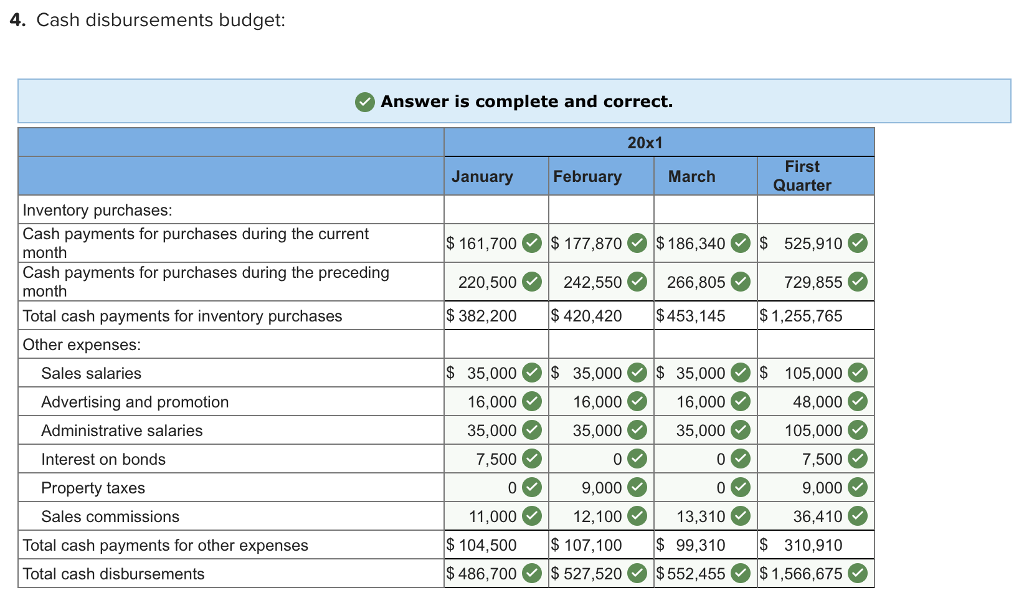Click checkmark for February Sales commissions 12,100

(637, 516)
